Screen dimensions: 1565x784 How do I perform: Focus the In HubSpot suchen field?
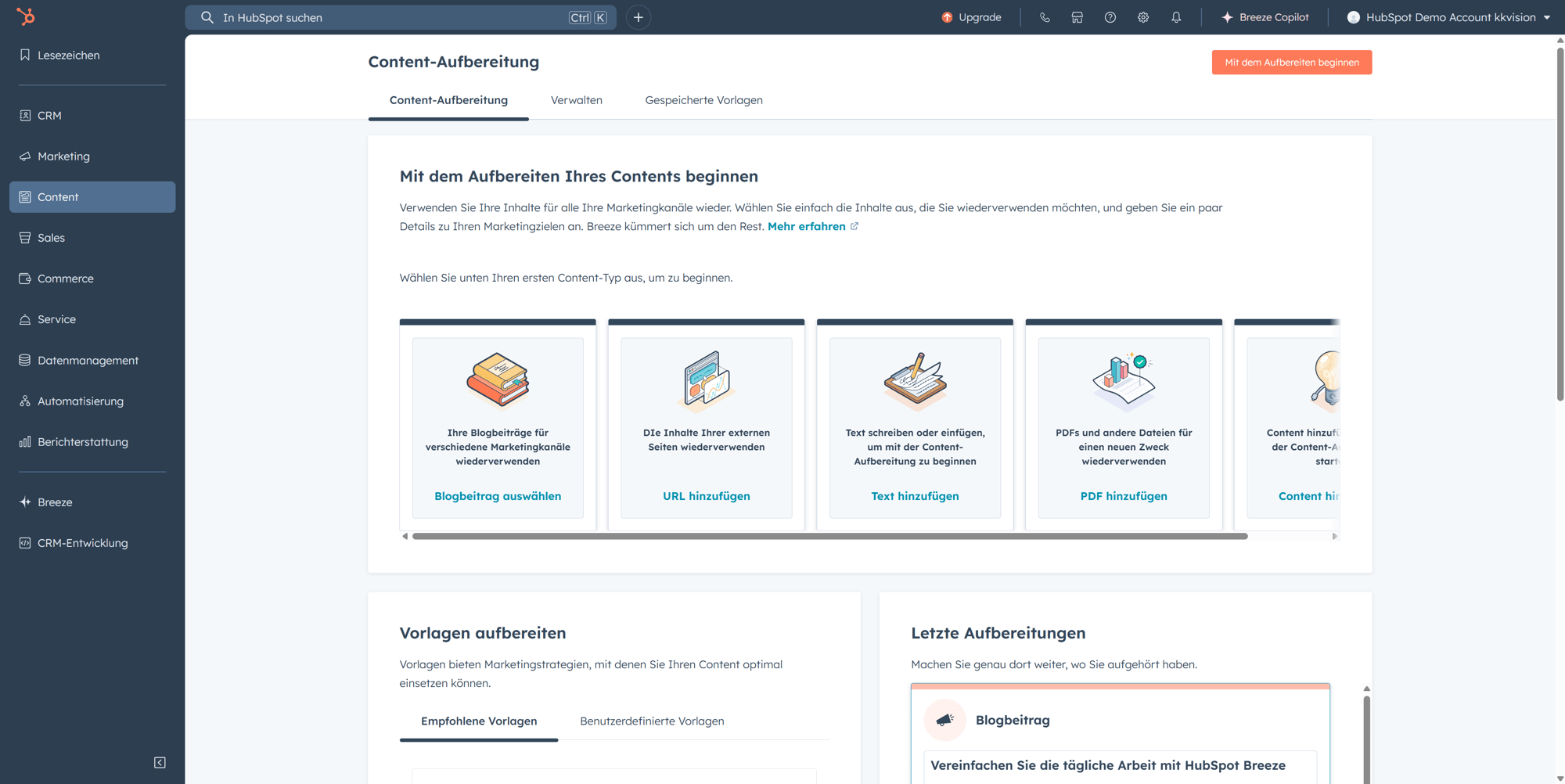(x=401, y=17)
